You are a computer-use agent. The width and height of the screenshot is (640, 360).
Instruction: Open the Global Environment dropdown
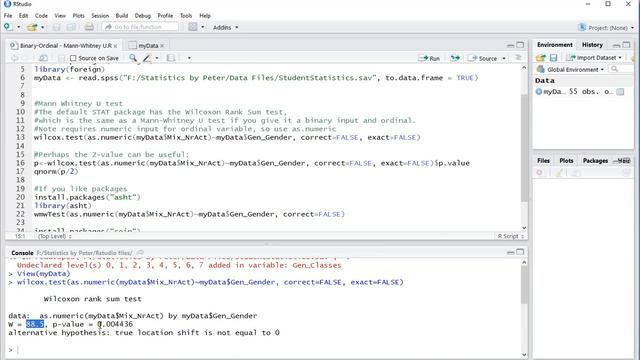click(x=570, y=69)
